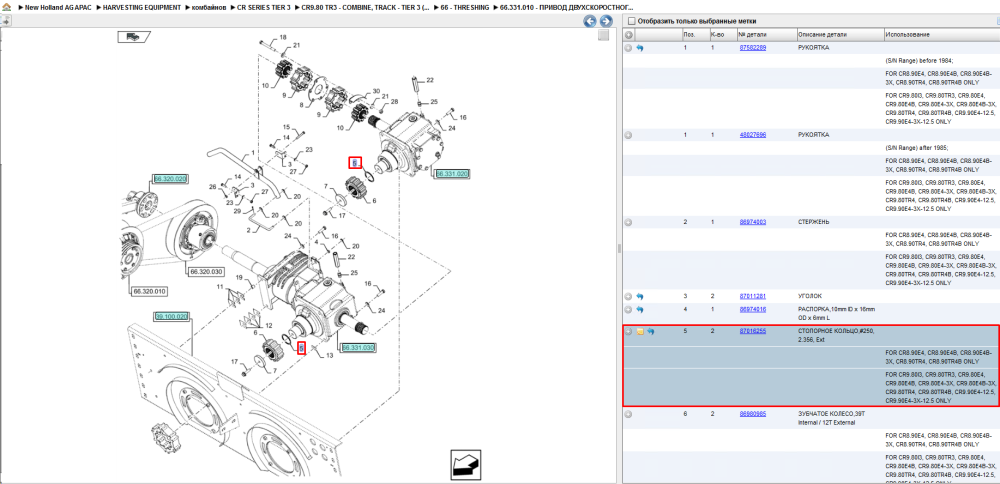
Task: Select upper callout 5 near gearbox
Action: (355, 163)
